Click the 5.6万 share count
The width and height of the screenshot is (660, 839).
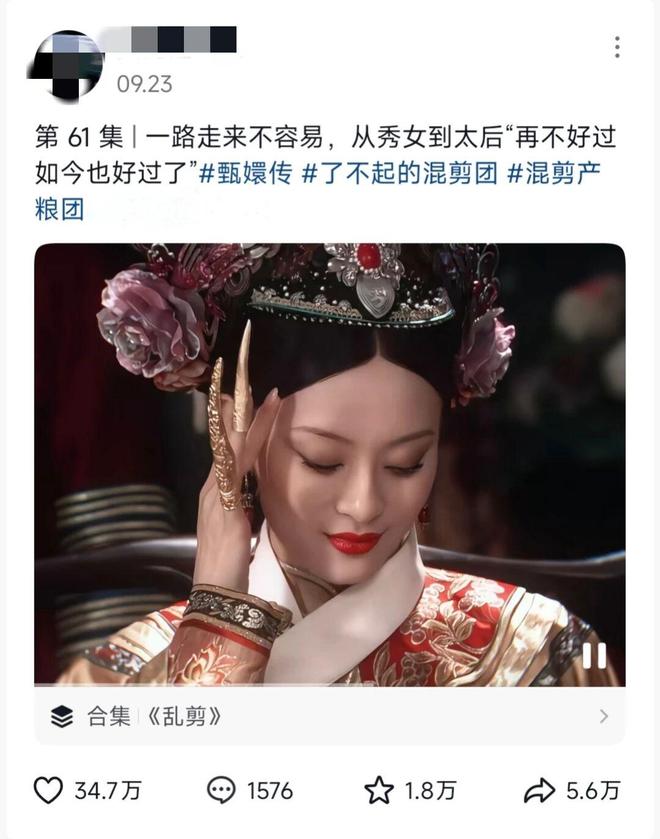tap(593, 791)
